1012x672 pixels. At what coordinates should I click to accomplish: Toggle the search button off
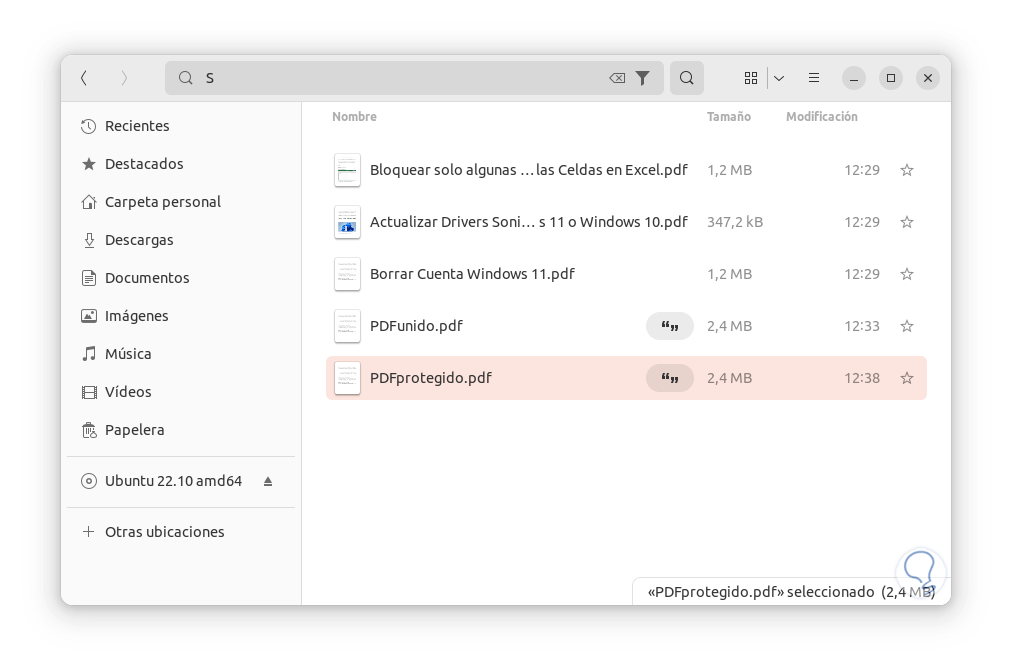click(x=687, y=78)
